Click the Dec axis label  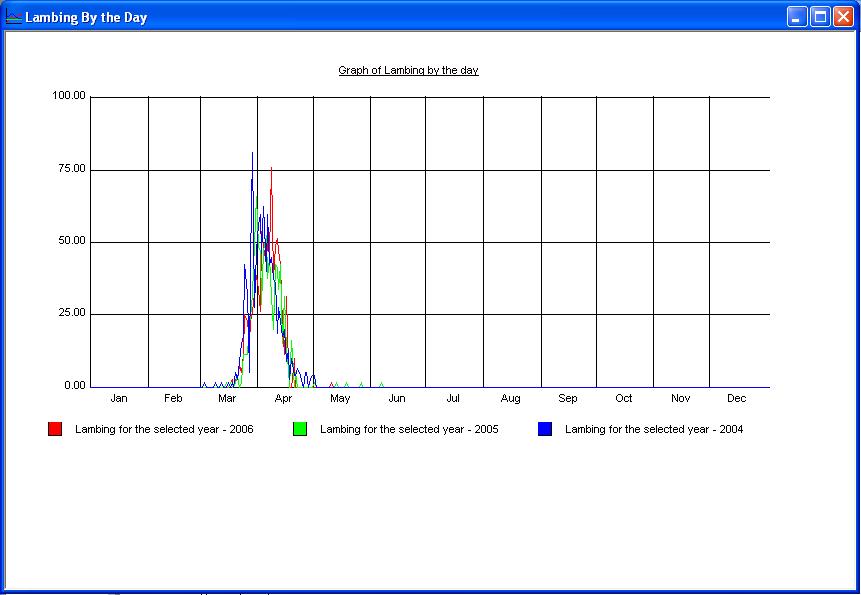click(737, 398)
